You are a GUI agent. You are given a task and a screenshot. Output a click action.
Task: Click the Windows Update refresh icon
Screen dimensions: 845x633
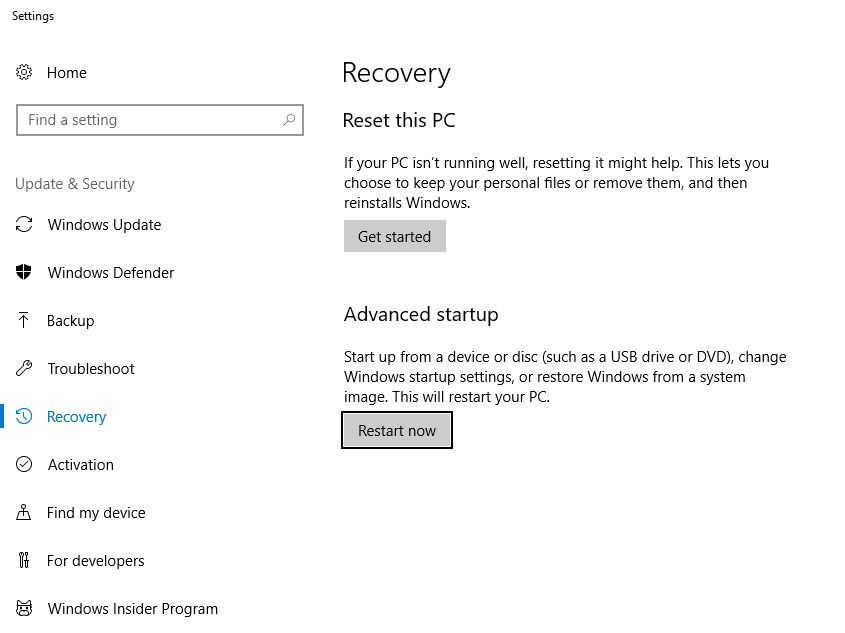(x=24, y=225)
